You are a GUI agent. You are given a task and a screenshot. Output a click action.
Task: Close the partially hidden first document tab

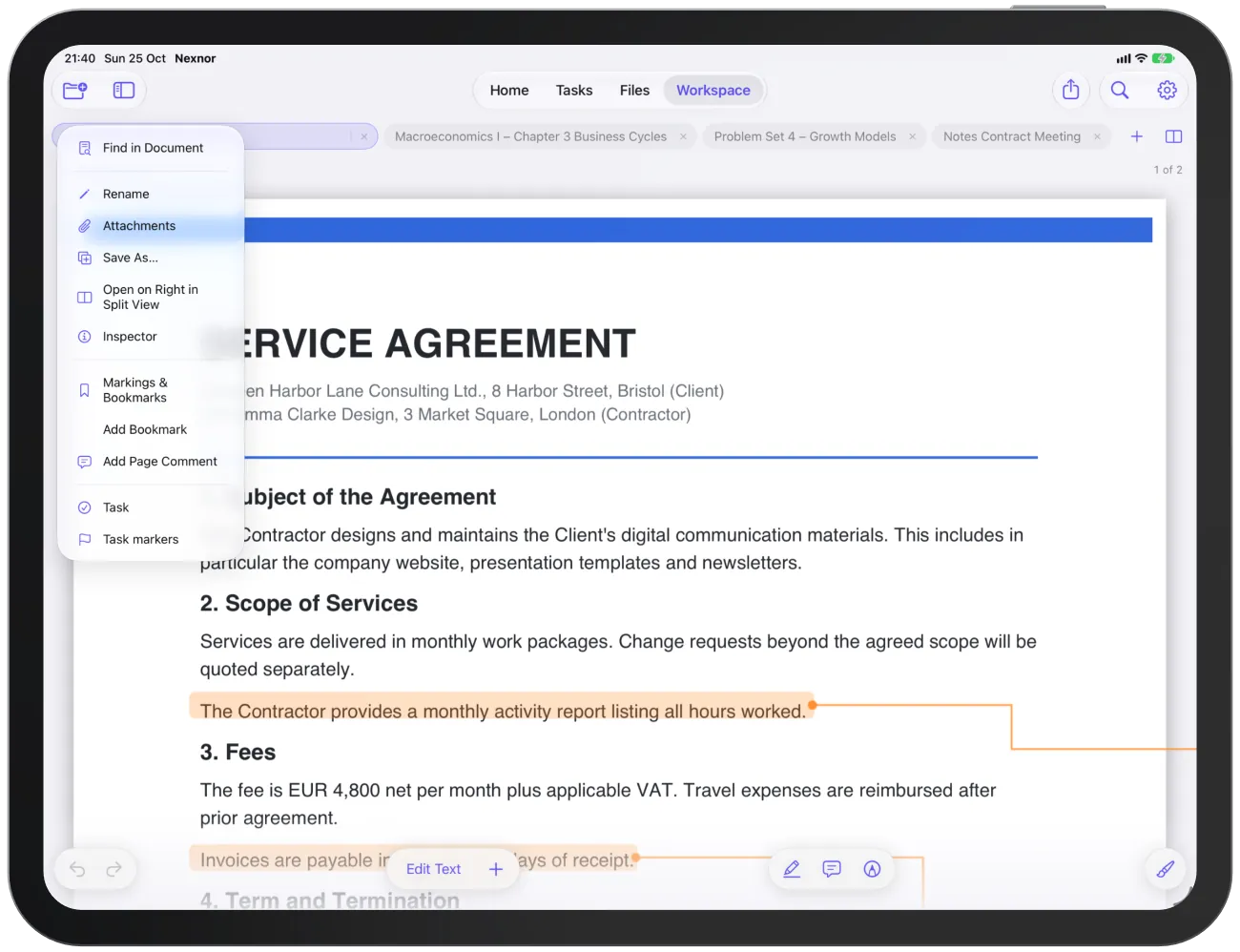pyautogui.click(x=363, y=136)
